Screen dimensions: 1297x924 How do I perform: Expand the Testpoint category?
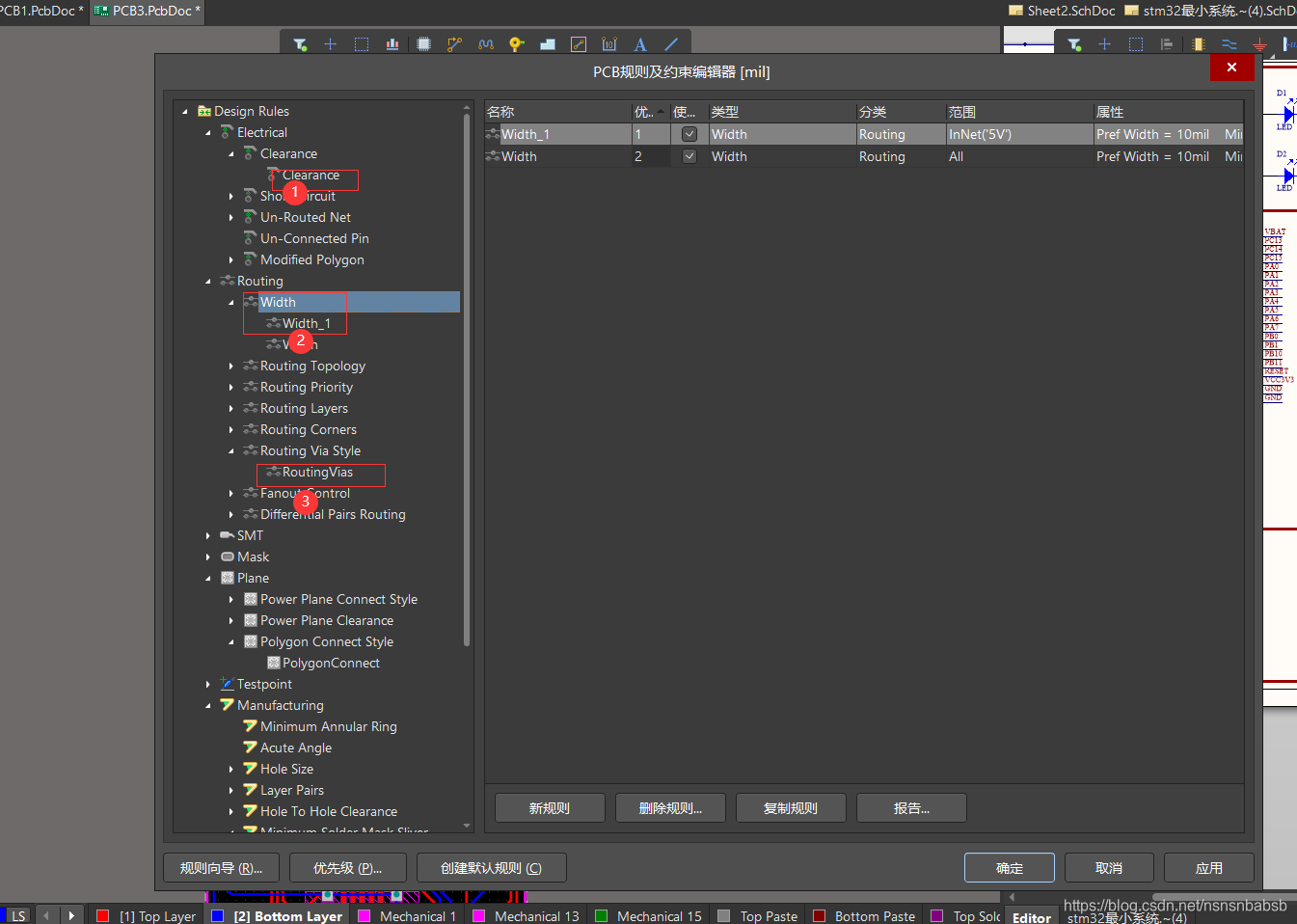(208, 684)
